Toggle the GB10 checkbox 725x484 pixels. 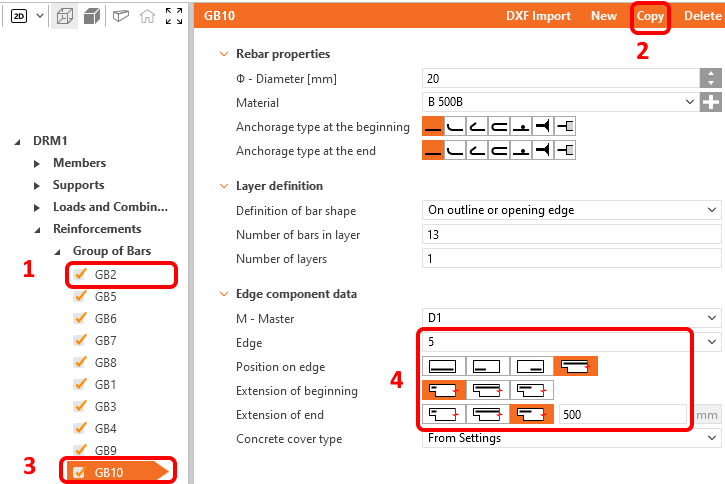pos(80,472)
